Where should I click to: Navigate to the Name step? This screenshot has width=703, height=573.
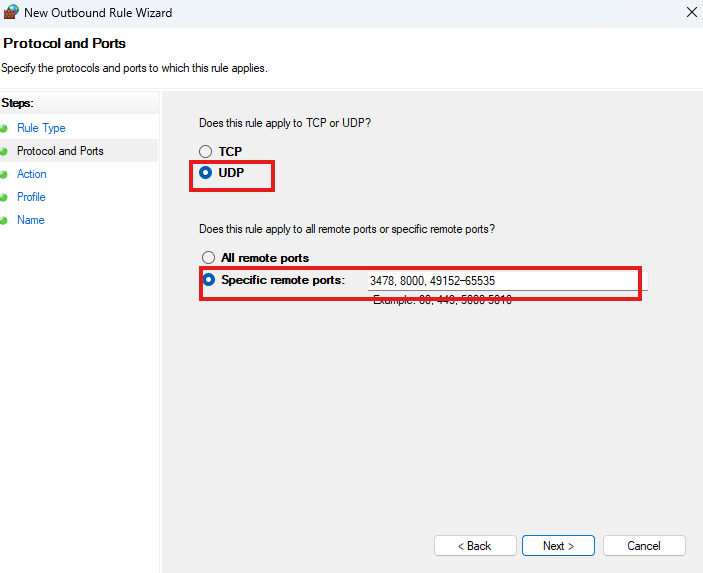(31, 220)
